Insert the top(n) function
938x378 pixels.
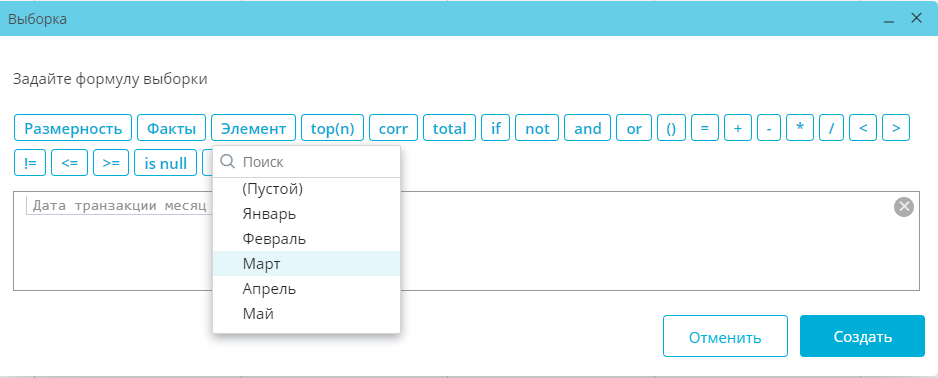[x=333, y=128]
